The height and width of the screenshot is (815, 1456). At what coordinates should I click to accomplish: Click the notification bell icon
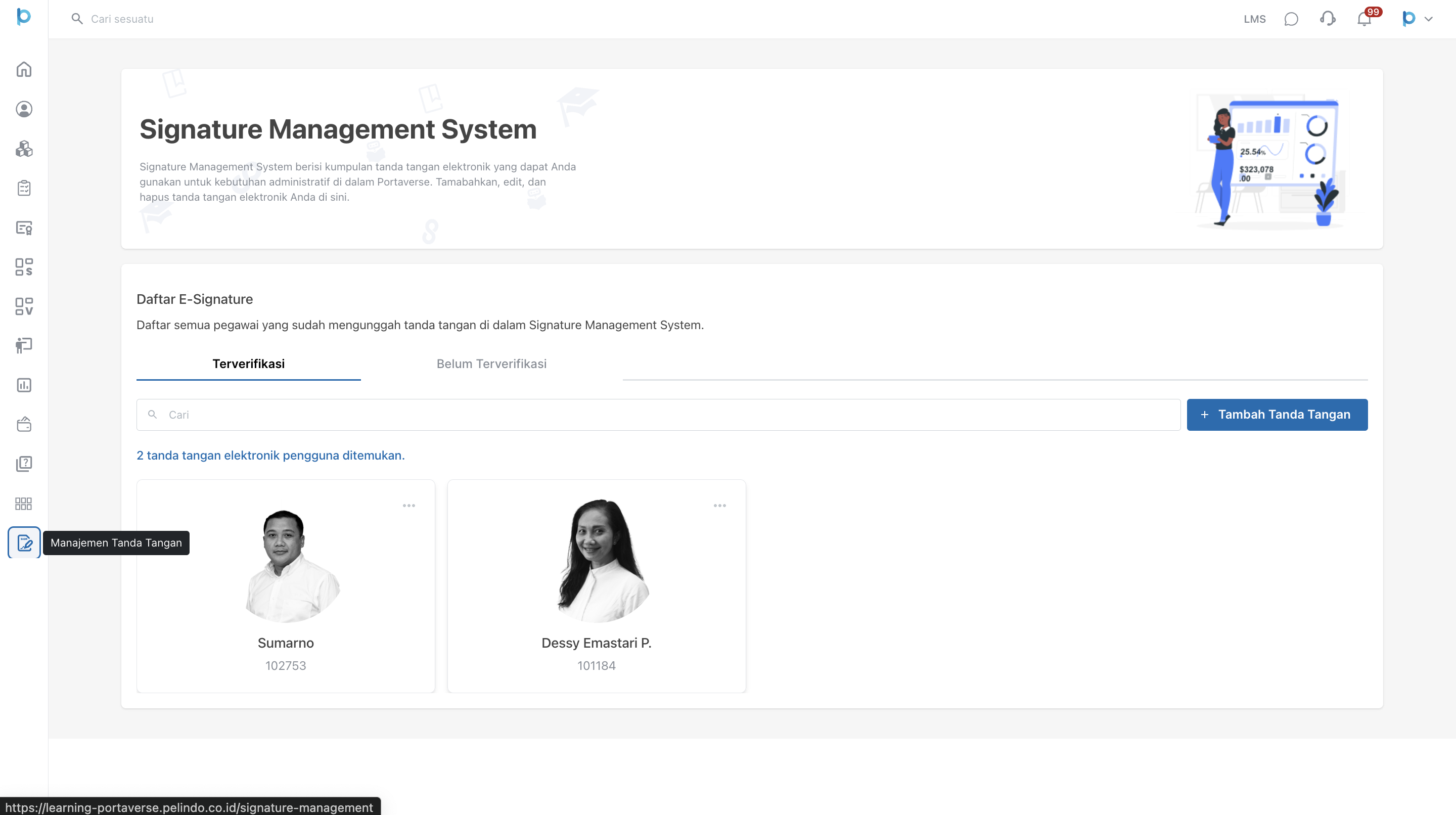(1364, 19)
